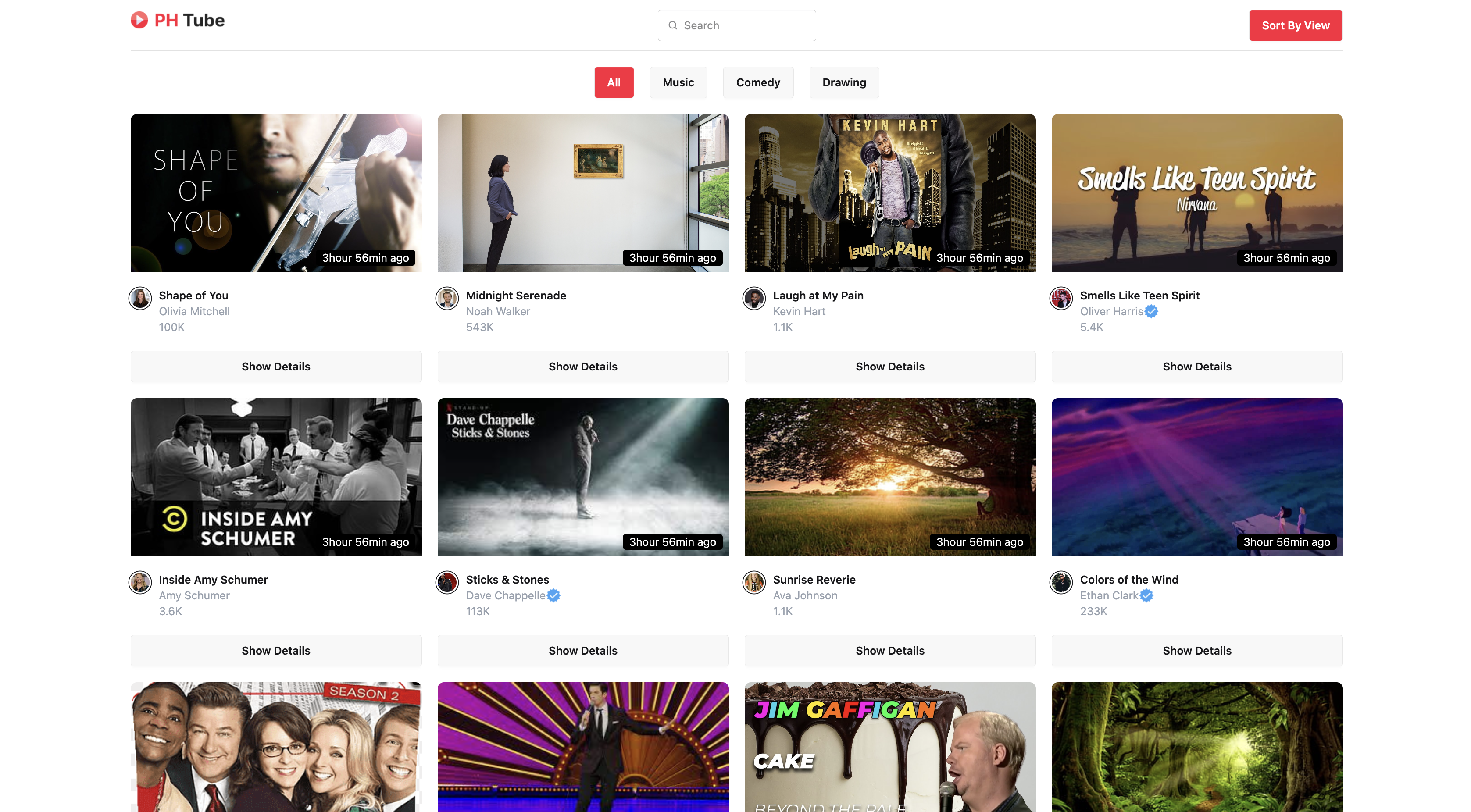Click the 543K view count
This screenshot has width=1471, height=812.
coord(480,327)
